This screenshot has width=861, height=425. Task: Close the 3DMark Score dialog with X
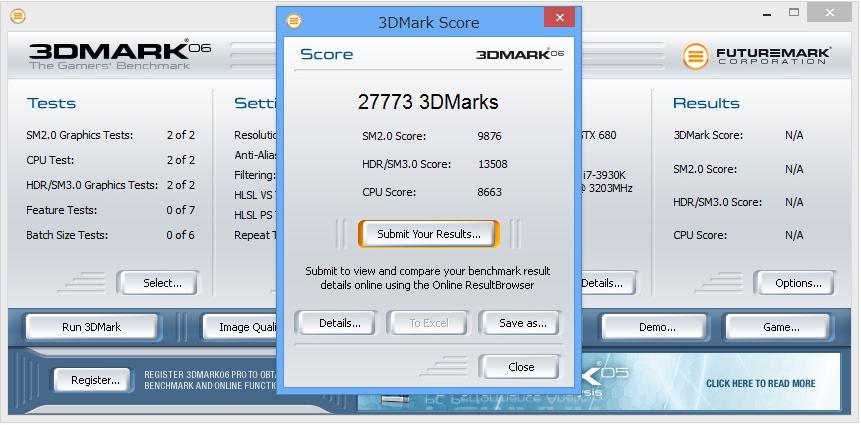[x=560, y=18]
